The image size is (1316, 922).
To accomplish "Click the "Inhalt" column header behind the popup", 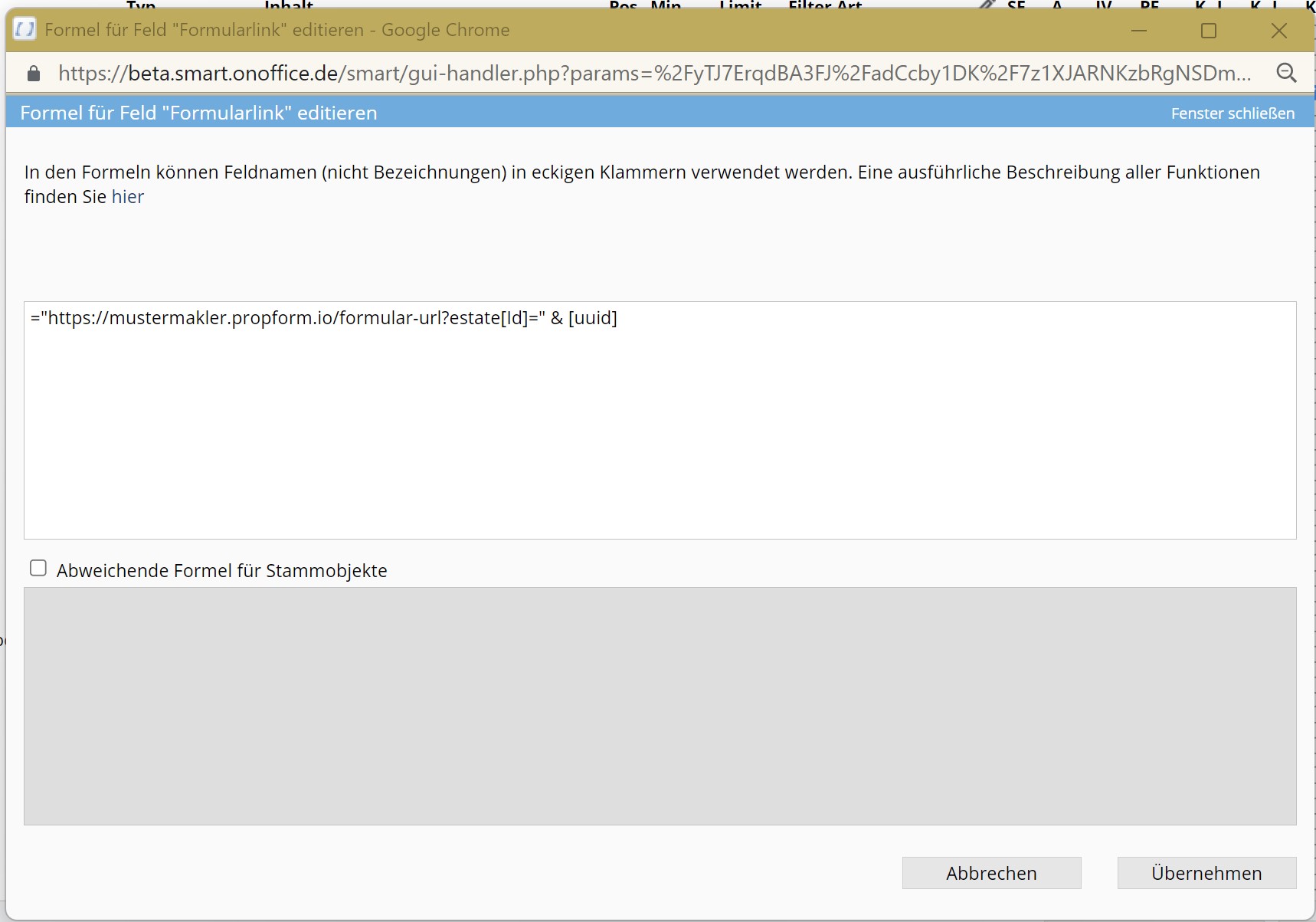I will click(288, 5).
